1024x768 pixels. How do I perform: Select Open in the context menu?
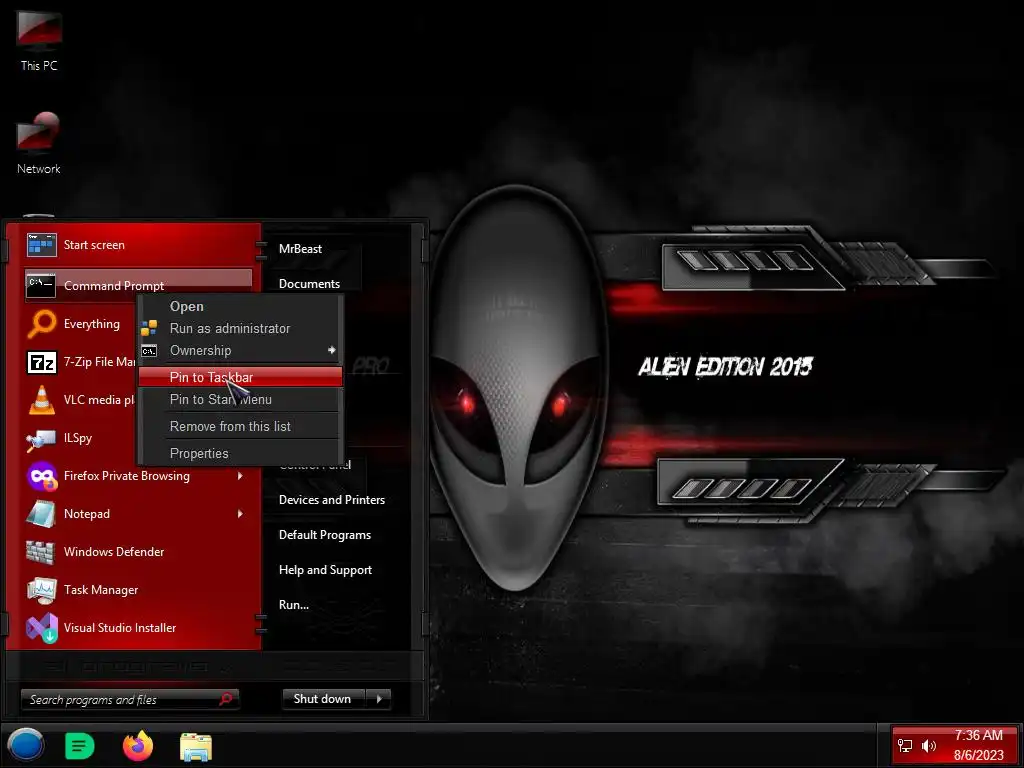click(x=240, y=306)
